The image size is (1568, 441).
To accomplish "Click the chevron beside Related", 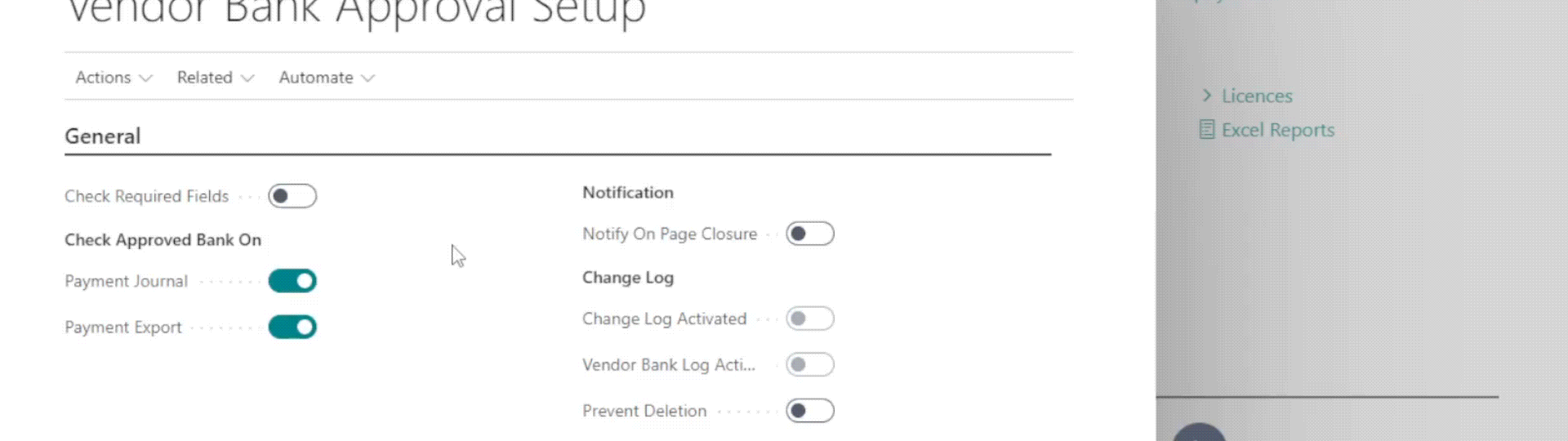I will [247, 78].
